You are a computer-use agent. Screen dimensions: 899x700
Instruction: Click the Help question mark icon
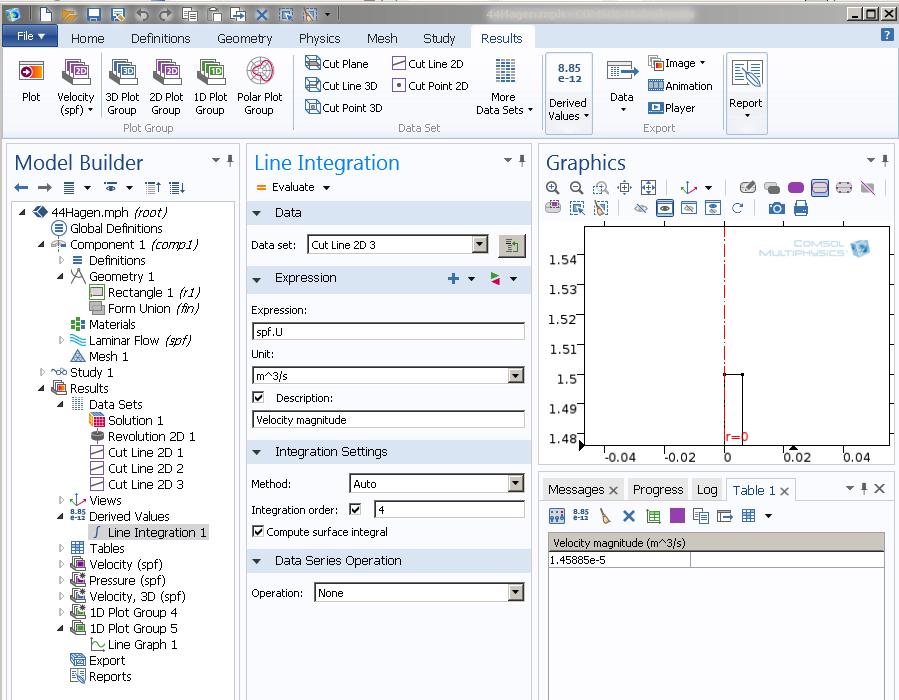(x=886, y=35)
